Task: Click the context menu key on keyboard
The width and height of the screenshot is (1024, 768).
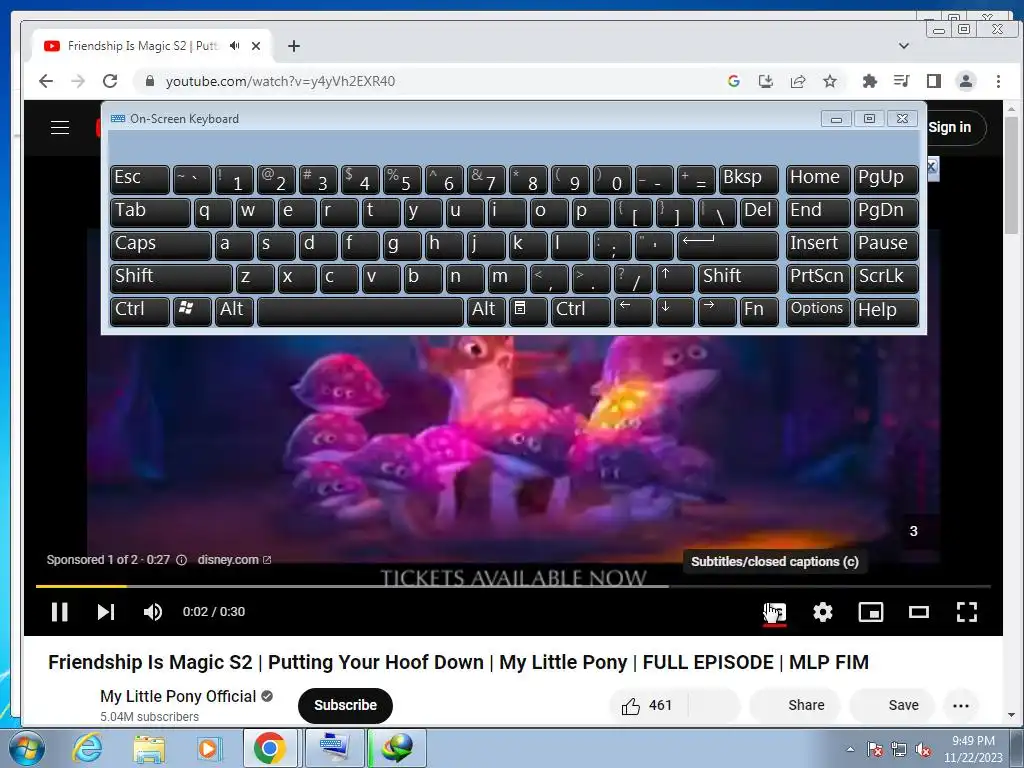Action: tap(528, 310)
